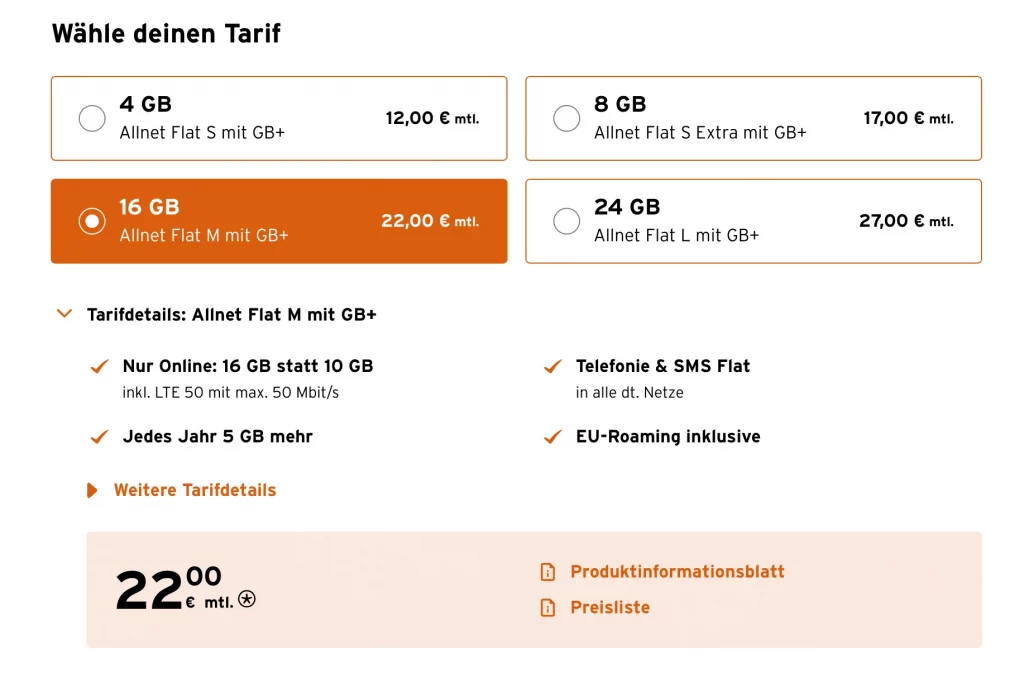Click checkmark icon beside EU-Roaming inklusive
1024x687 pixels.
[x=552, y=437]
